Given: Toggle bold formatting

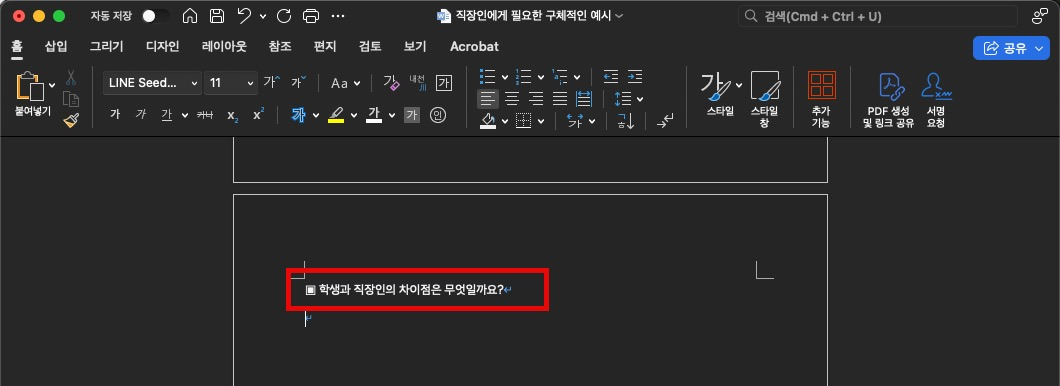Looking at the screenshot, I should click(x=115, y=115).
